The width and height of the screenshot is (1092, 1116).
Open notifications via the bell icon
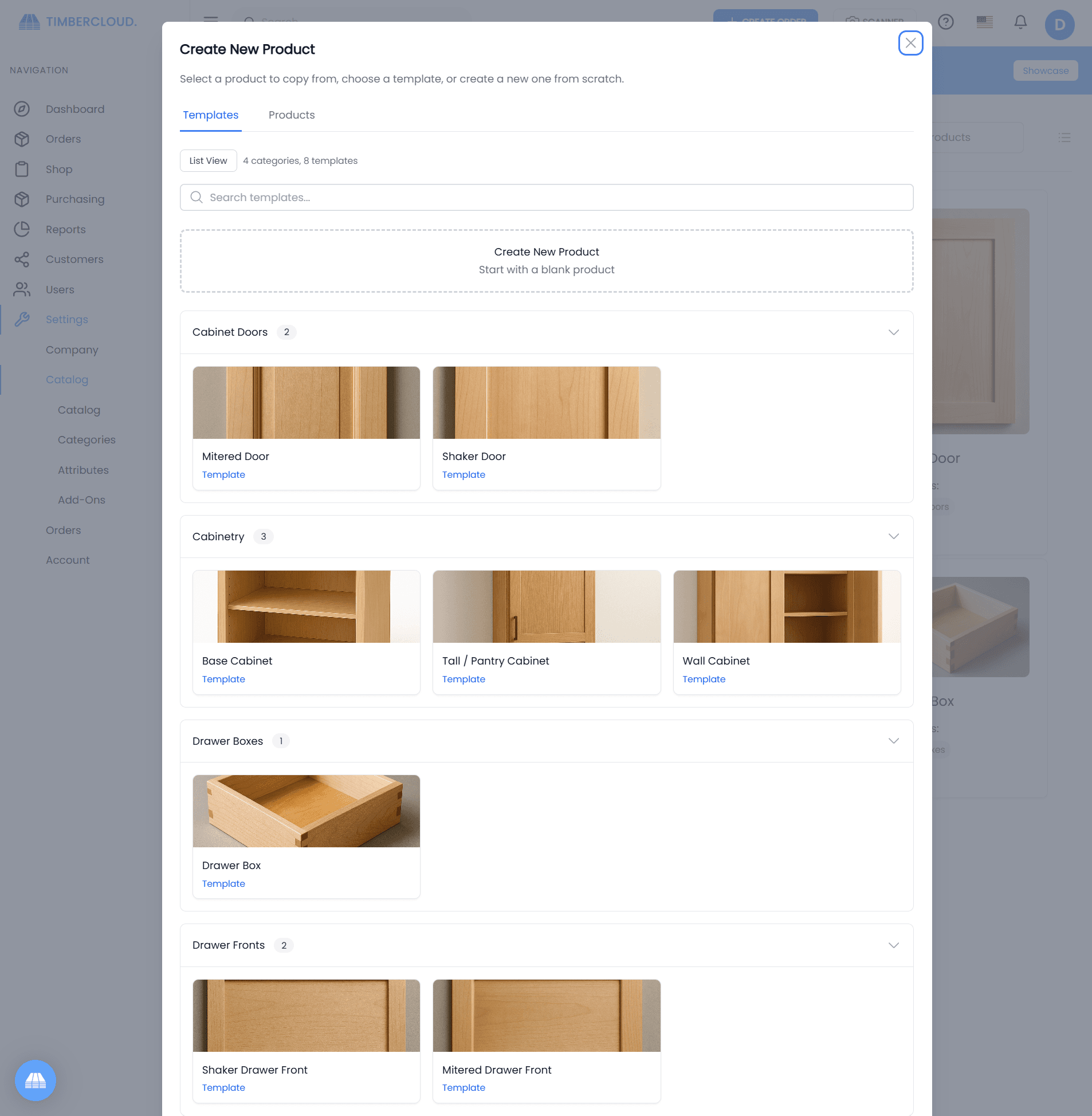pos(1021,22)
